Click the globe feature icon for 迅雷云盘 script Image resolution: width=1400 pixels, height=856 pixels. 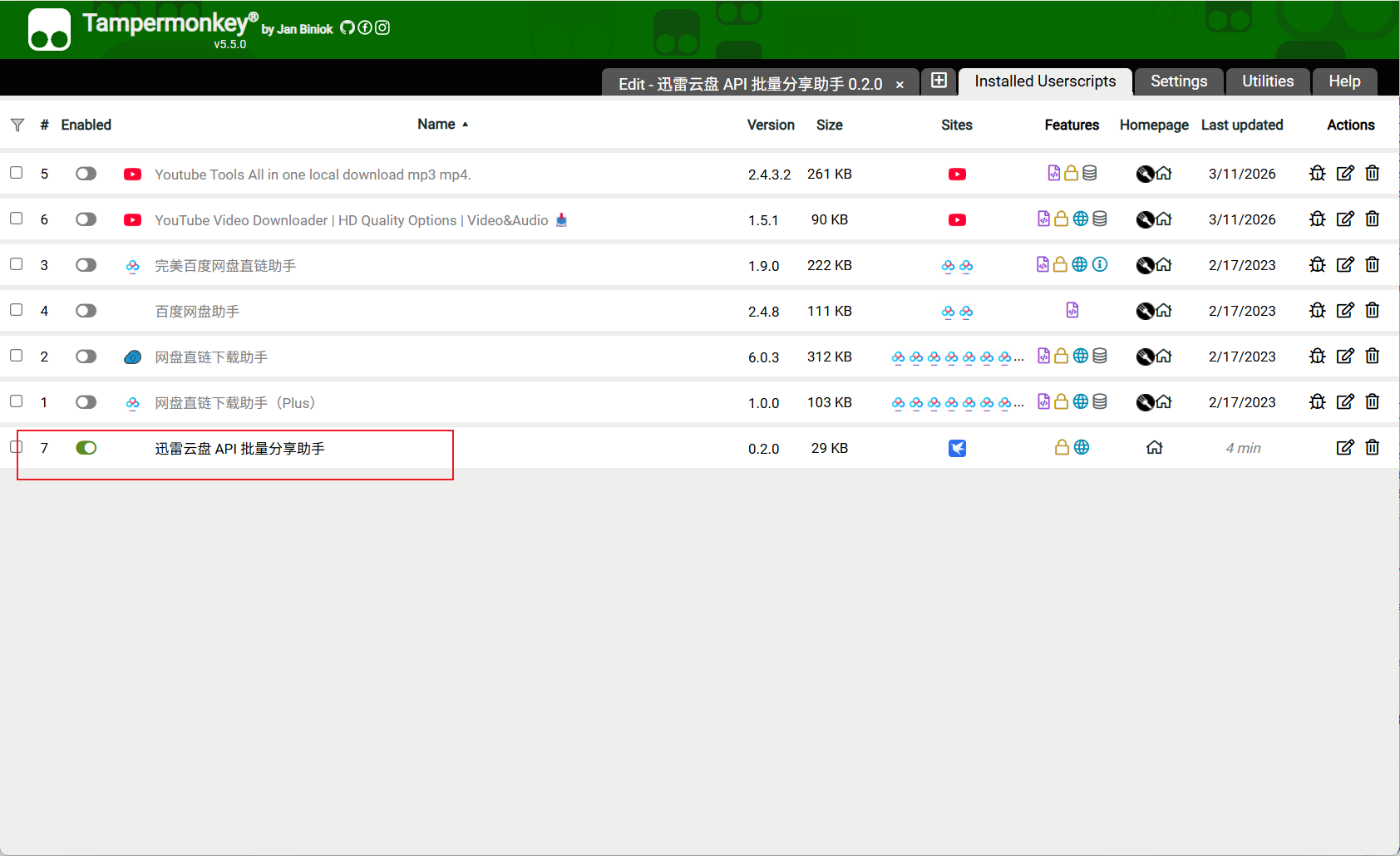(1082, 447)
